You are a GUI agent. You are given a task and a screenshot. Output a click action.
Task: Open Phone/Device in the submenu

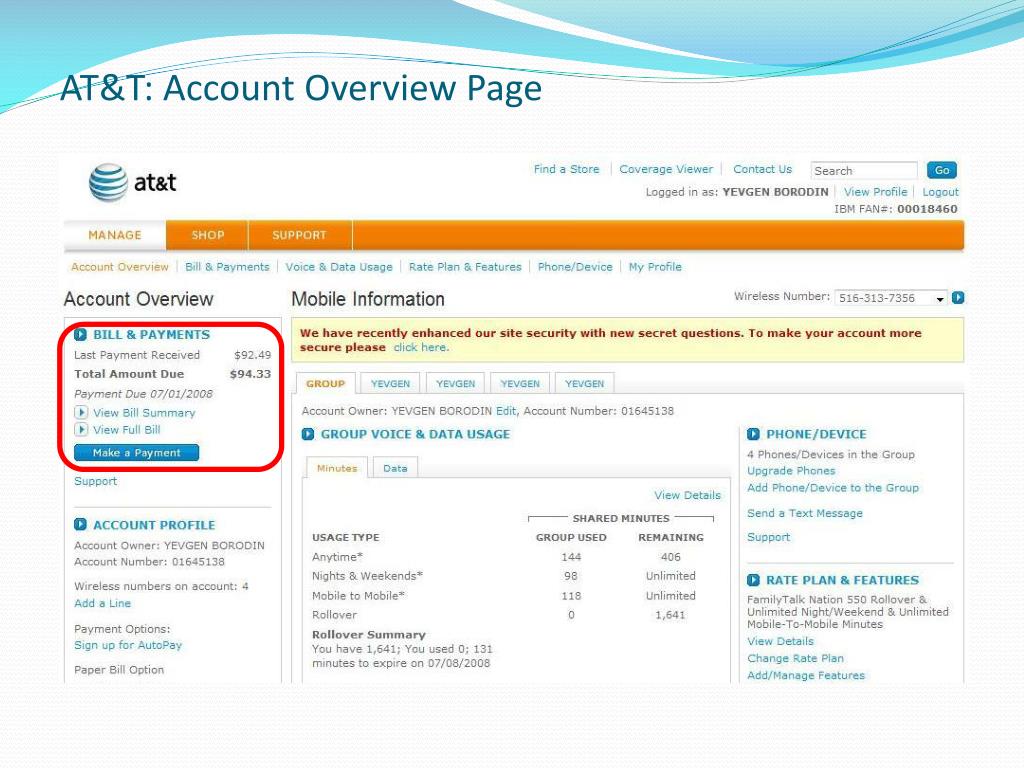click(575, 267)
